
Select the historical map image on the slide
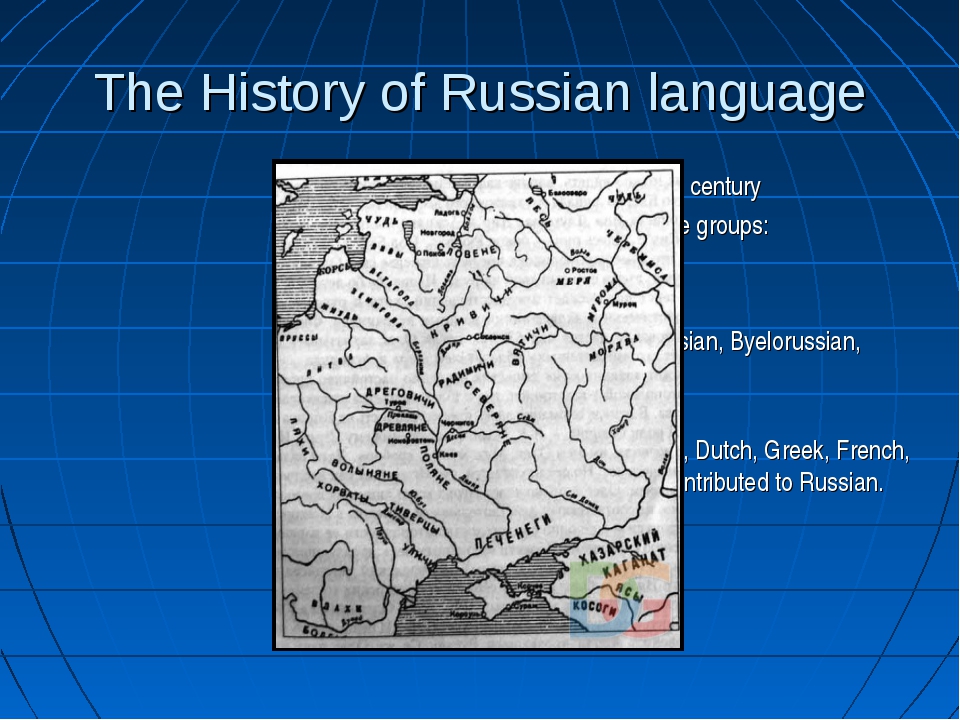[x=478, y=405]
